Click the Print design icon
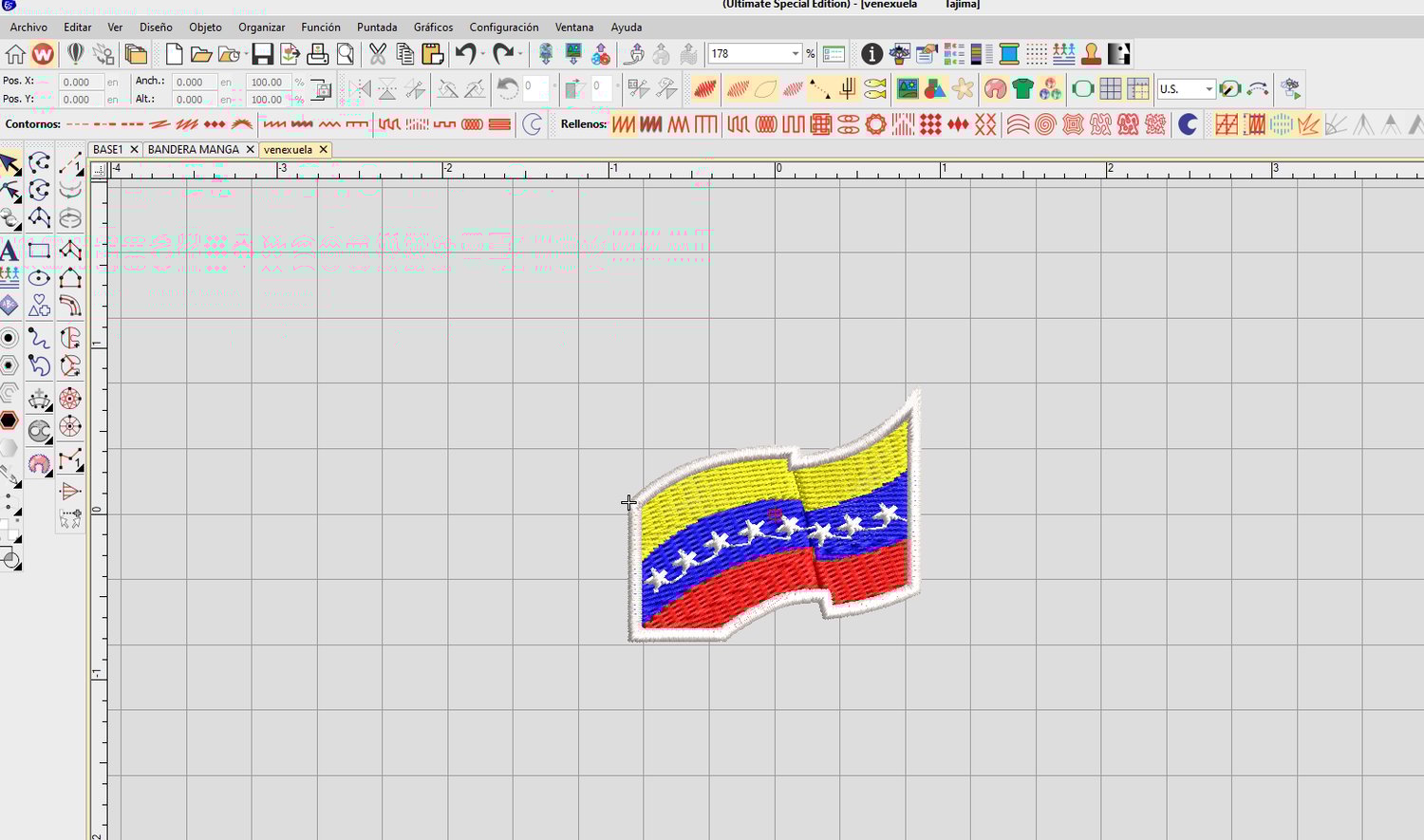This screenshot has width=1424, height=840. click(x=318, y=54)
